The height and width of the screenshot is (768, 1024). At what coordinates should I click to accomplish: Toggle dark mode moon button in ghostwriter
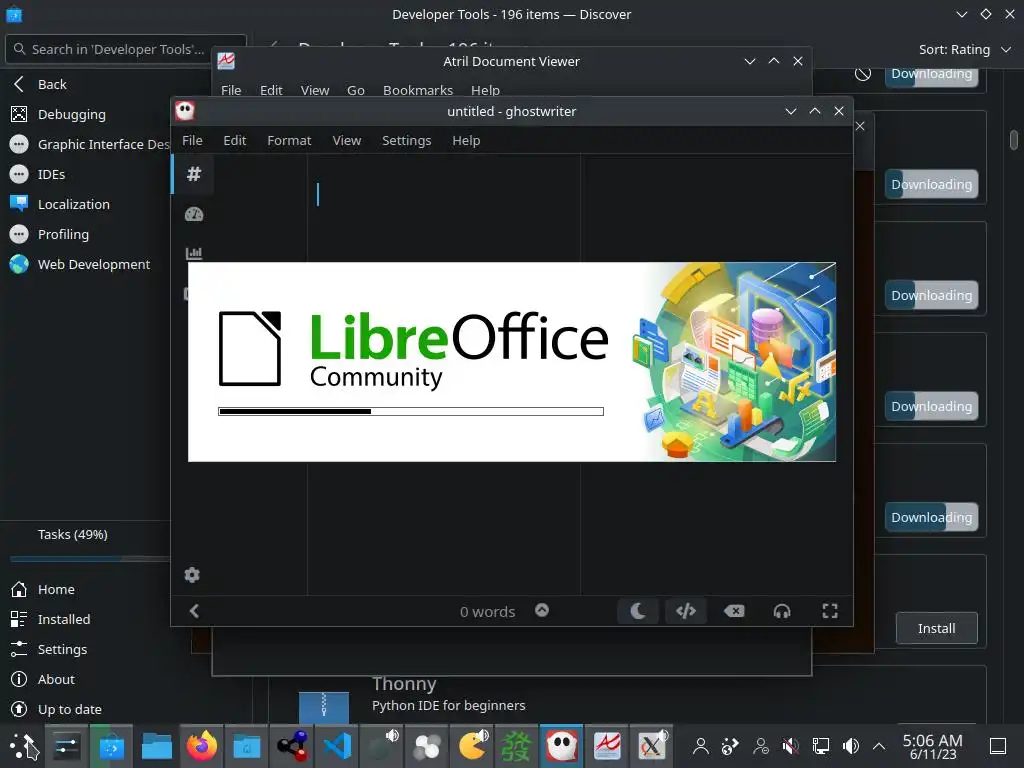[x=638, y=611]
